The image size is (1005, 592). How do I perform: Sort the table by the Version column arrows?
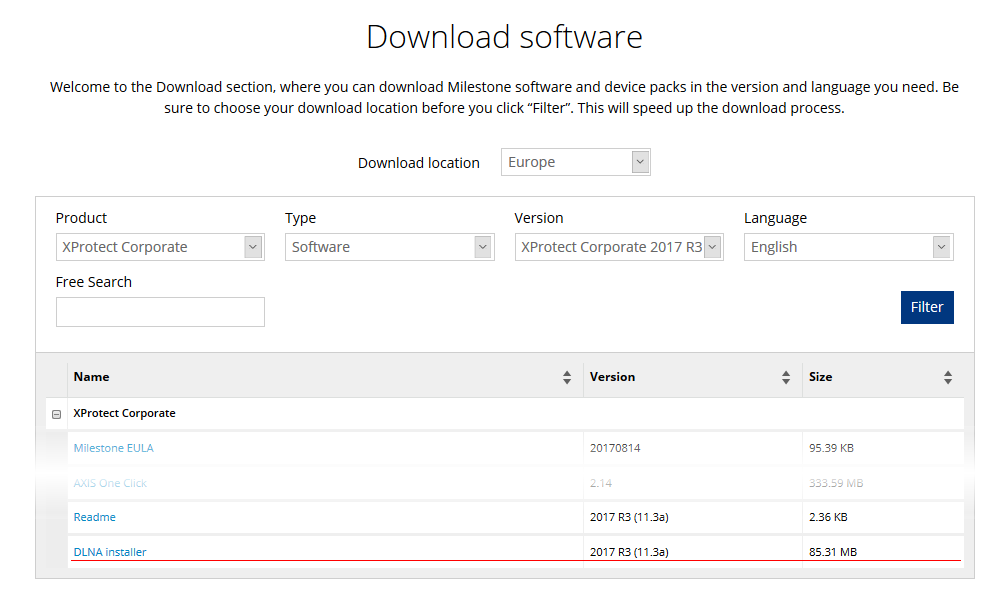(787, 377)
